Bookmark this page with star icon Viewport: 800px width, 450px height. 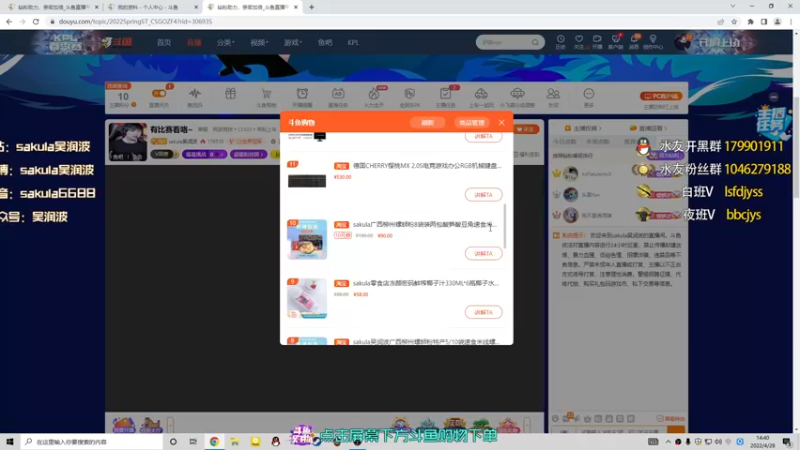(x=734, y=21)
